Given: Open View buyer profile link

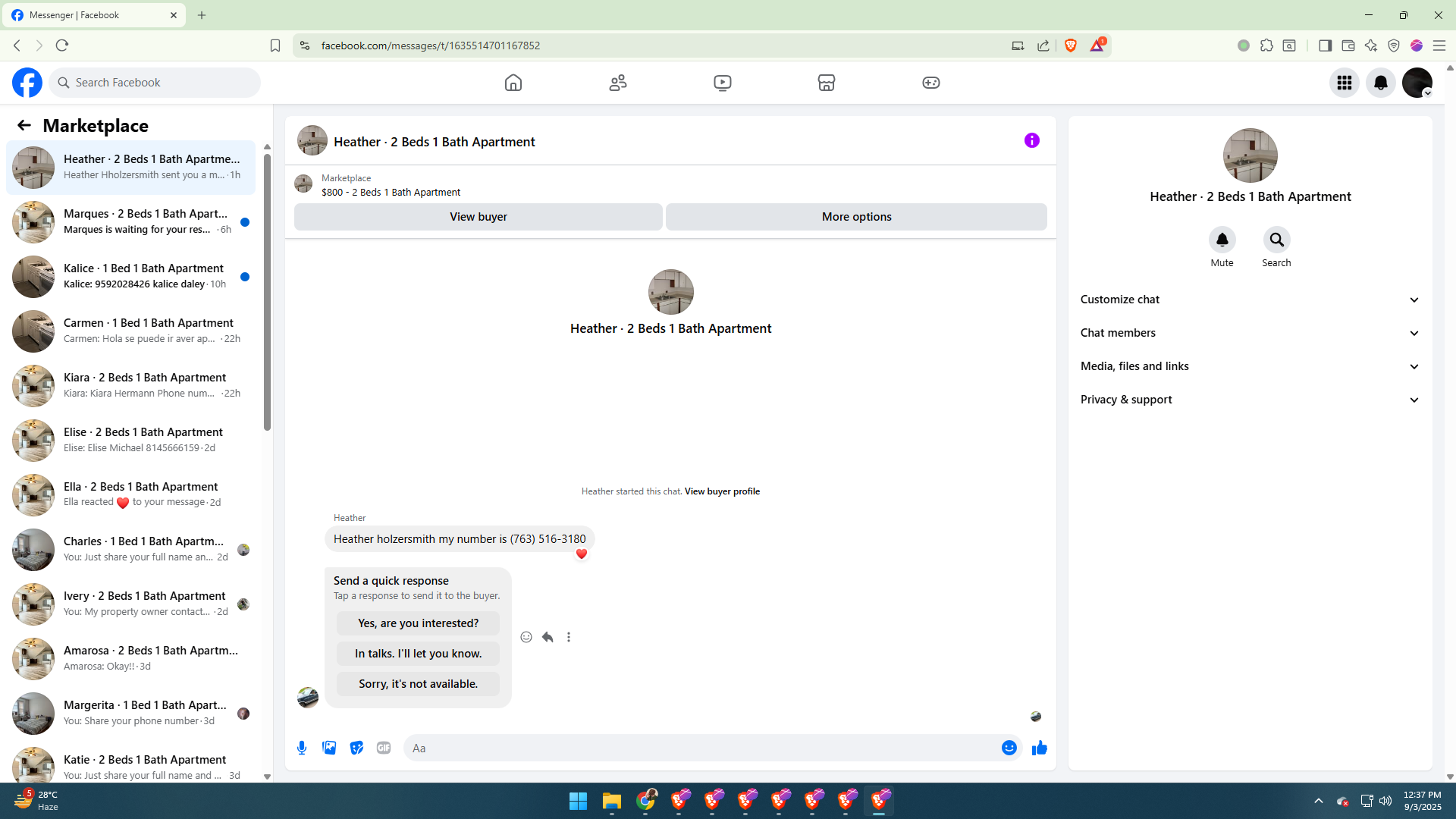Looking at the screenshot, I should (x=722, y=491).
